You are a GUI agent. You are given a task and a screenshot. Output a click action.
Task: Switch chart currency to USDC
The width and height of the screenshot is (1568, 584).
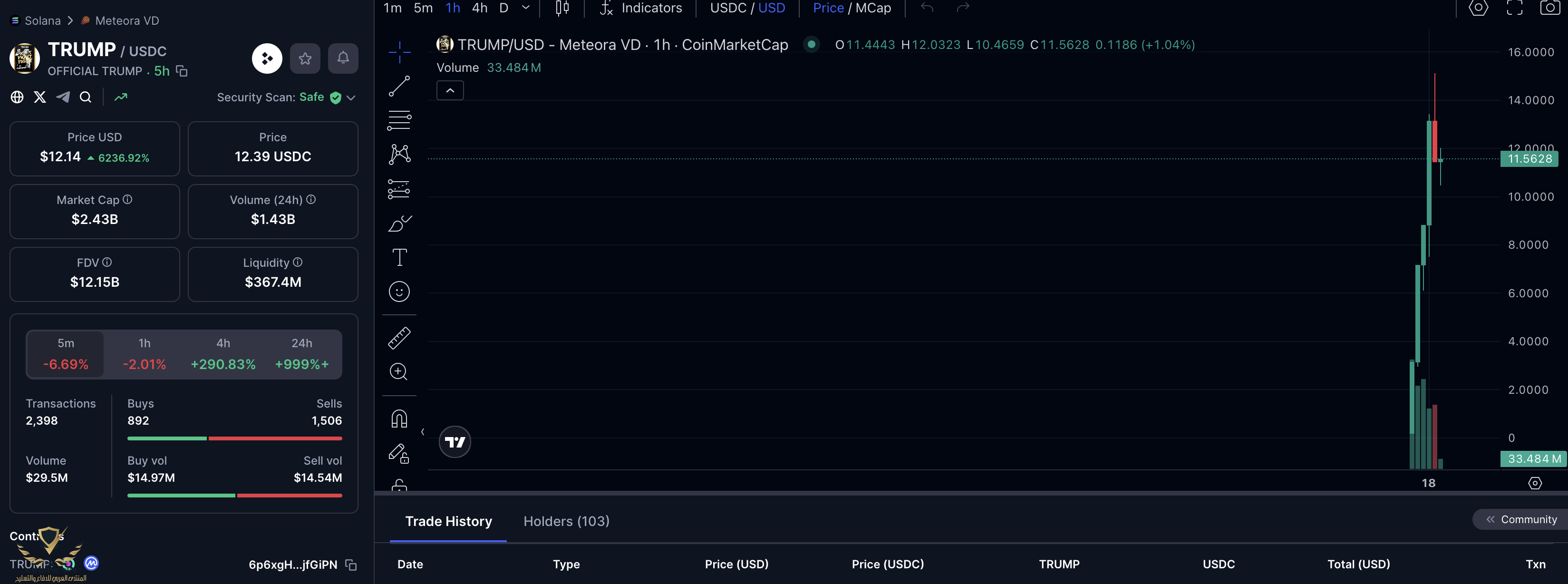point(728,8)
